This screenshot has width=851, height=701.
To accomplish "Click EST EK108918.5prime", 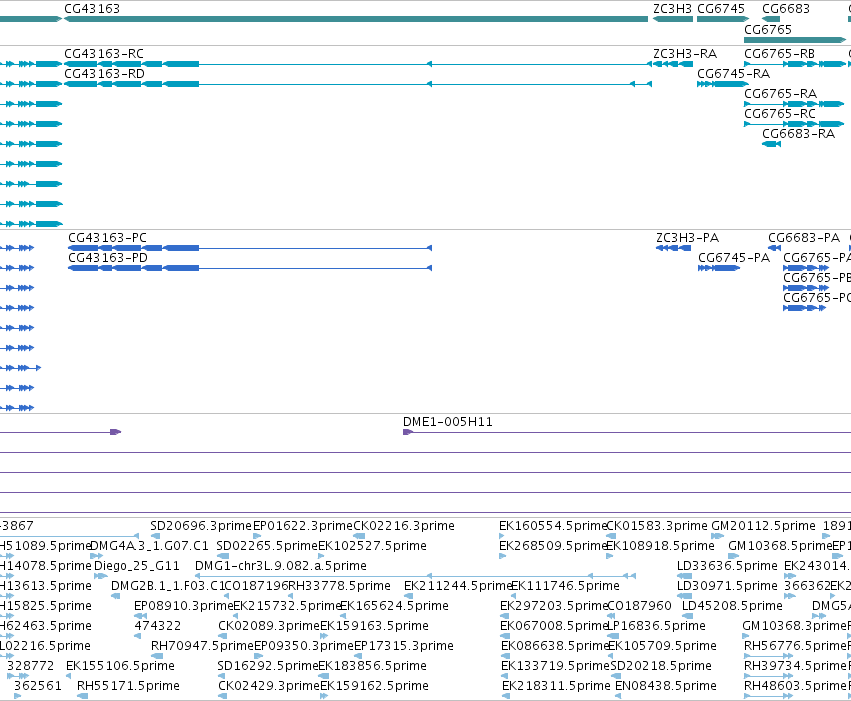I will [x=660, y=546].
